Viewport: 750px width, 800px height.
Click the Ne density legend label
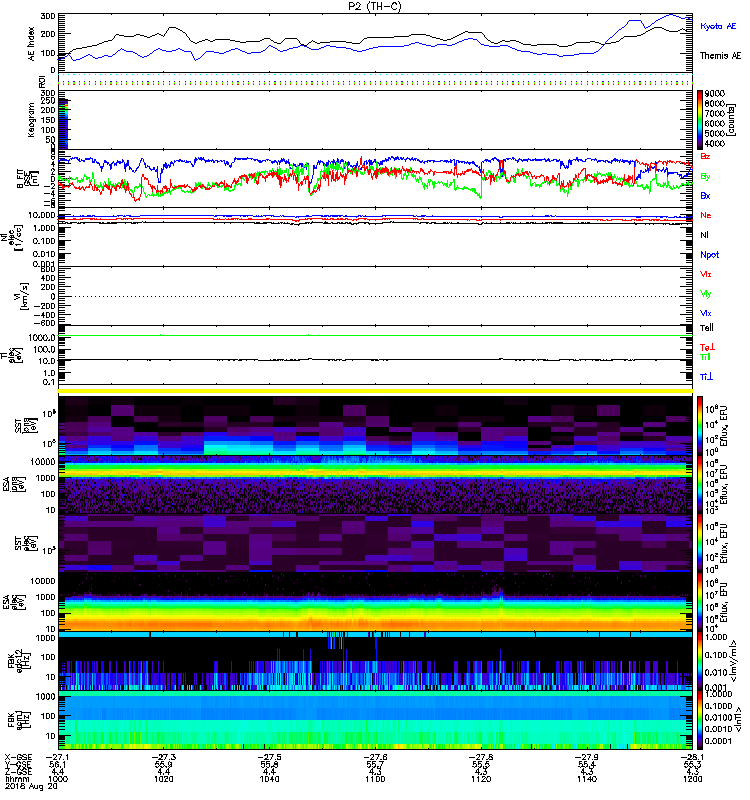click(x=706, y=215)
